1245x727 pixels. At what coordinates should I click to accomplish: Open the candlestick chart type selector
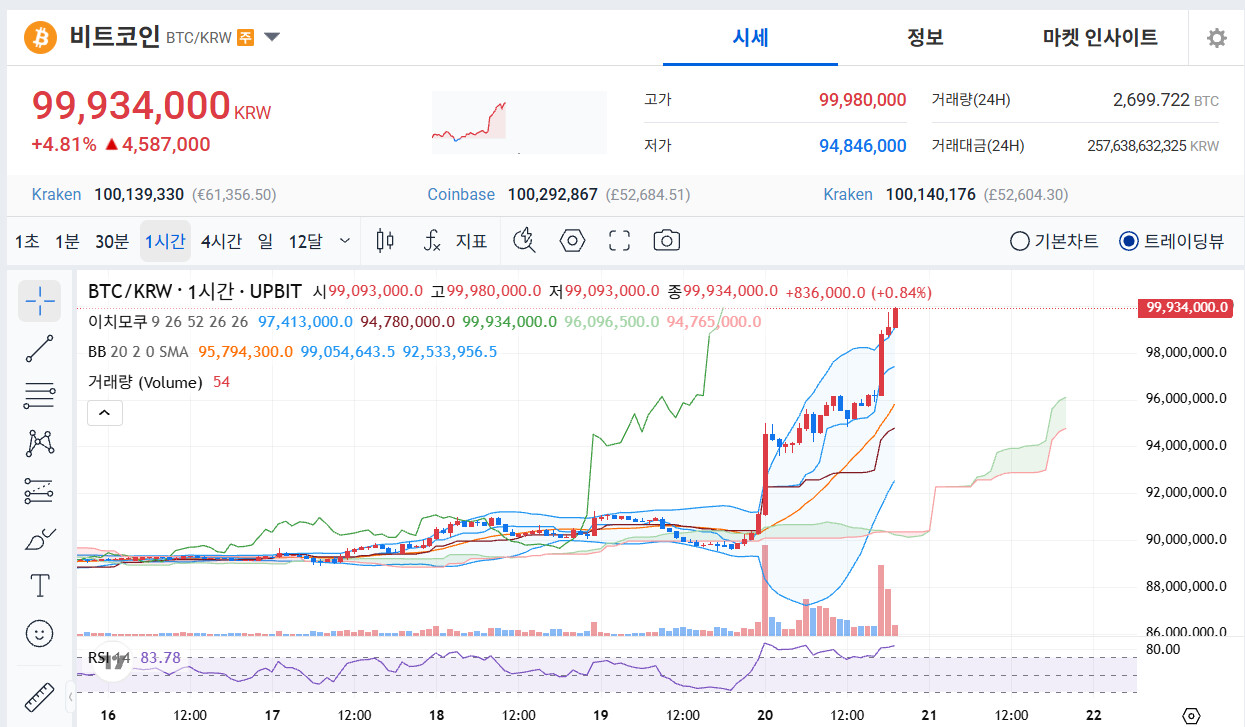(385, 241)
